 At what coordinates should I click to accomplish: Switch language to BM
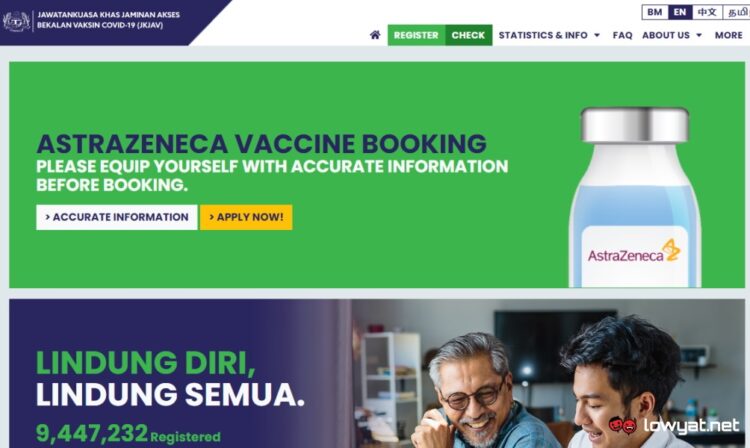pos(654,12)
